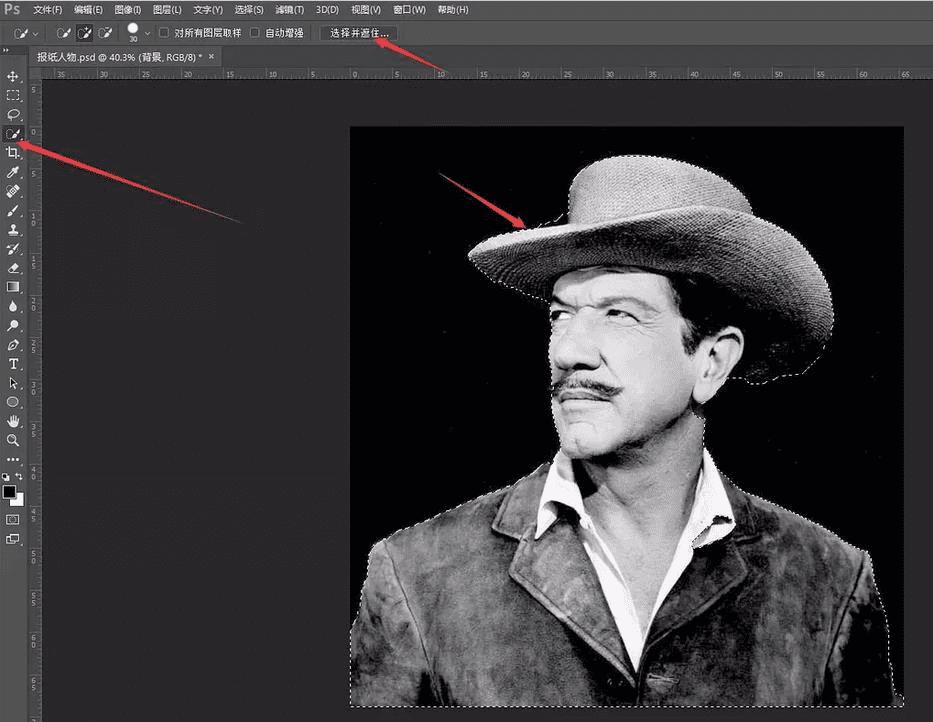Viewport: 933px width, 722px height.
Task: Choose the Eyedropper tool
Action: [13, 172]
